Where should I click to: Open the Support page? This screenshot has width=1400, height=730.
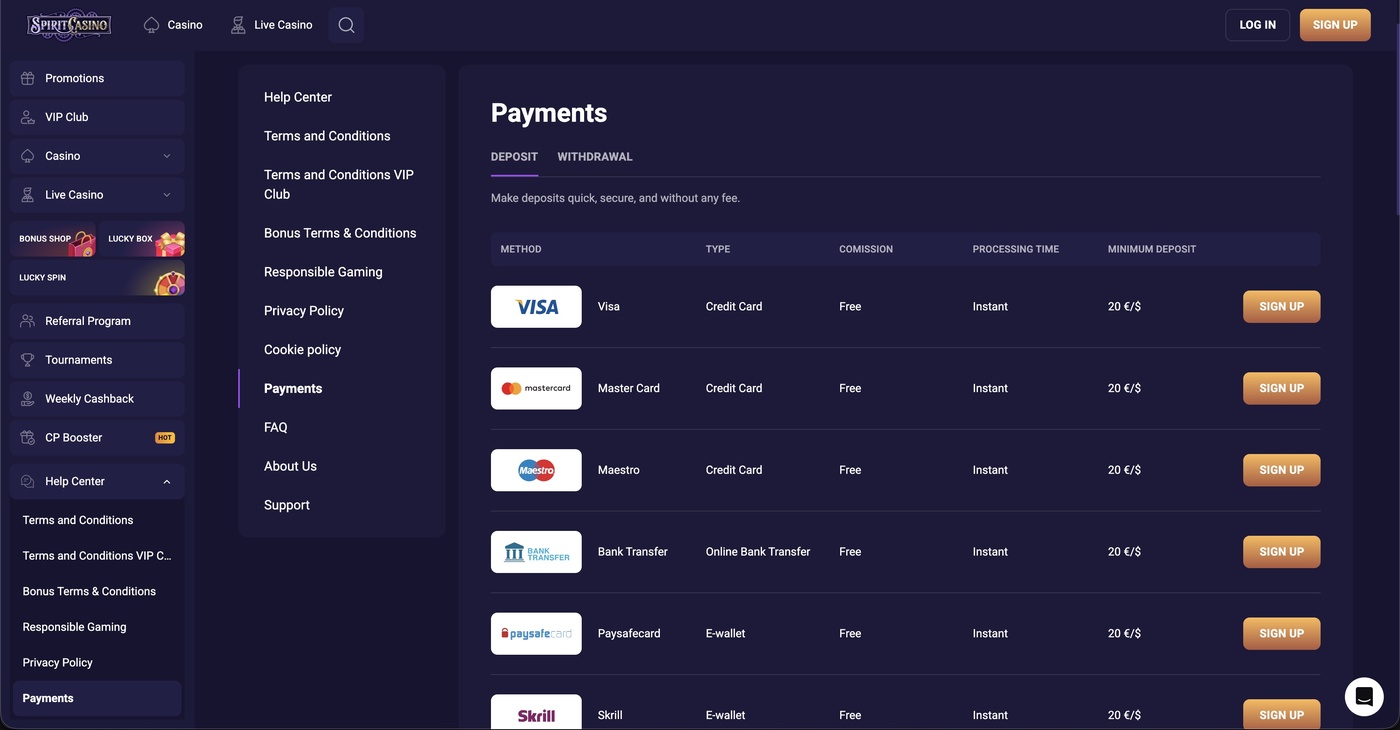(287, 506)
